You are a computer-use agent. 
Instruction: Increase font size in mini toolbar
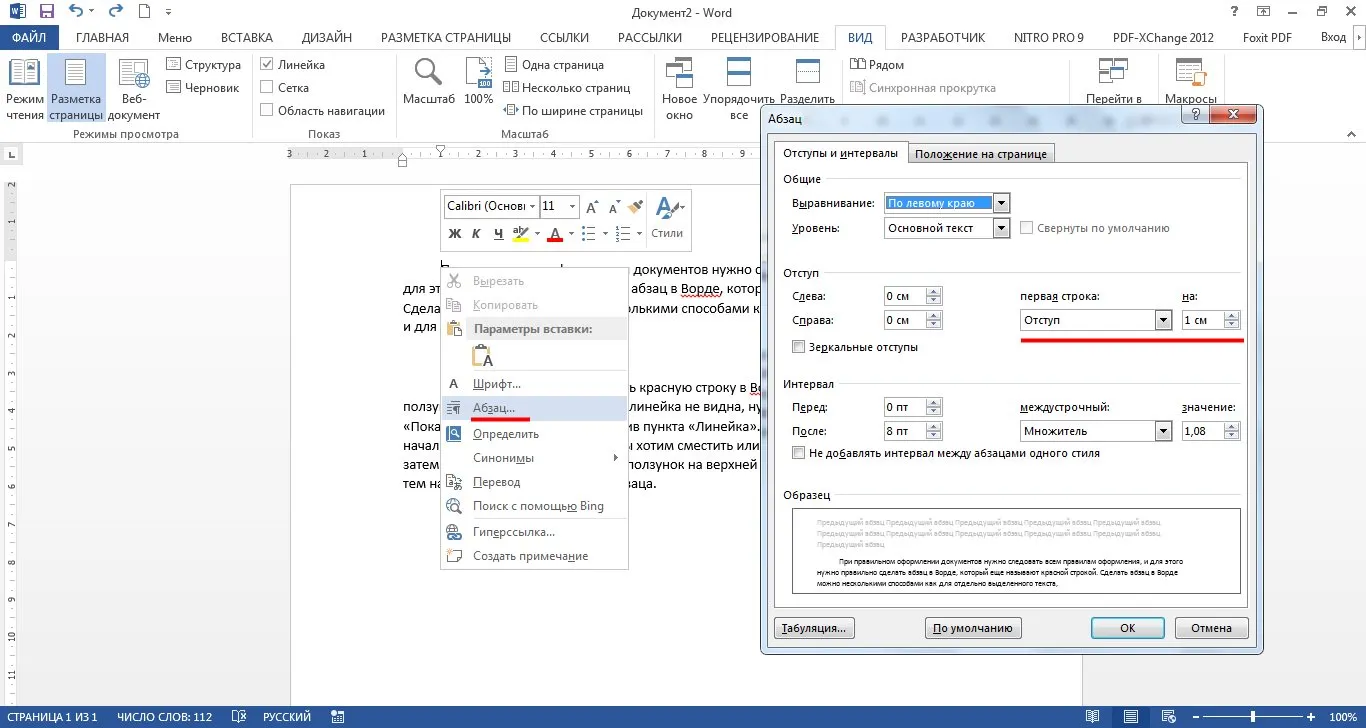[x=592, y=207]
